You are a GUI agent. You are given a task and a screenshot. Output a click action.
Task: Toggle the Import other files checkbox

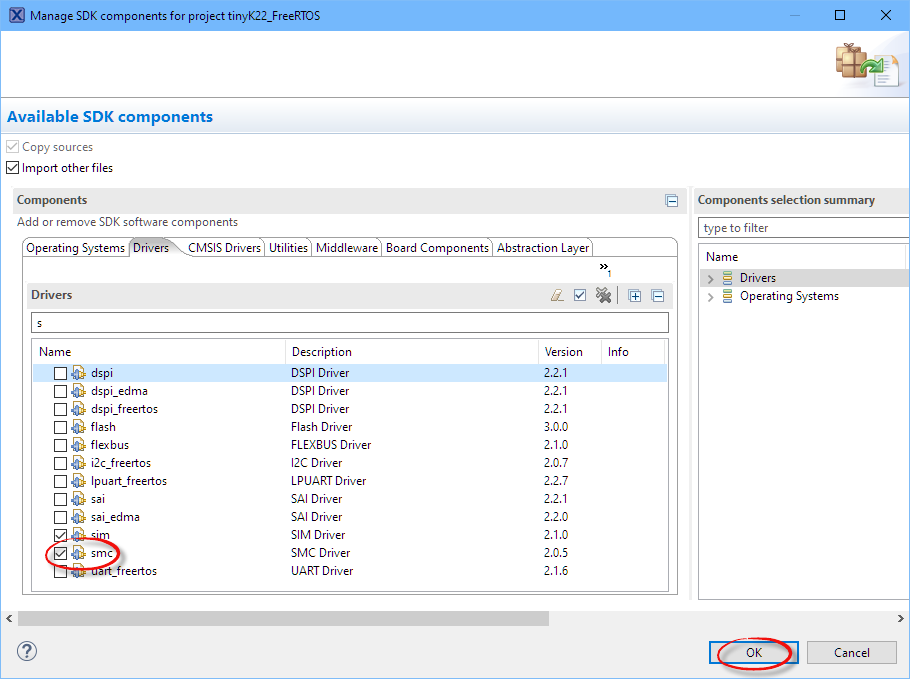pyautogui.click(x=13, y=168)
